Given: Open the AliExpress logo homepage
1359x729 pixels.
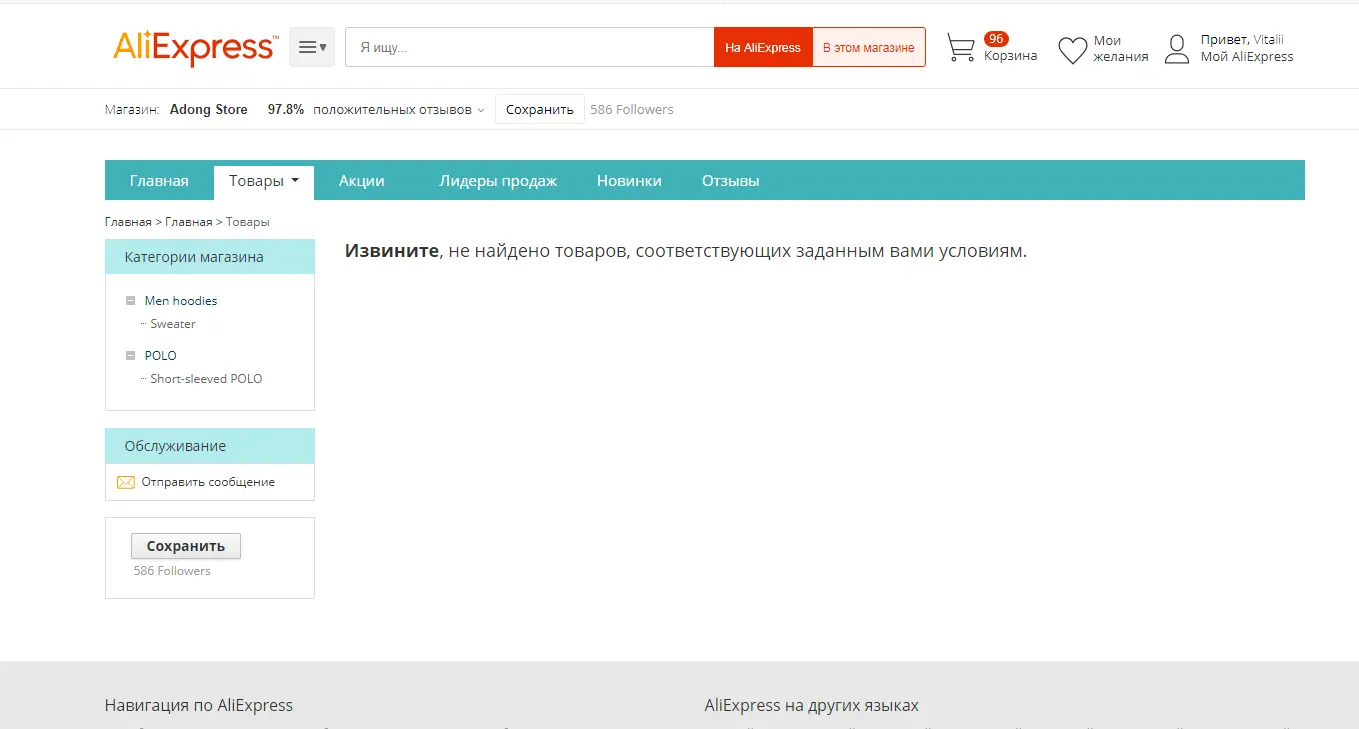Looking at the screenshot, I should [x=195, y=47].
